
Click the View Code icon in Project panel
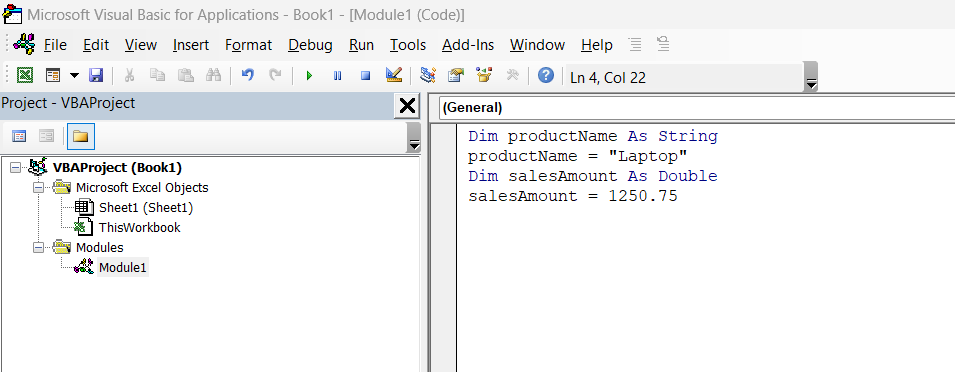19,136
